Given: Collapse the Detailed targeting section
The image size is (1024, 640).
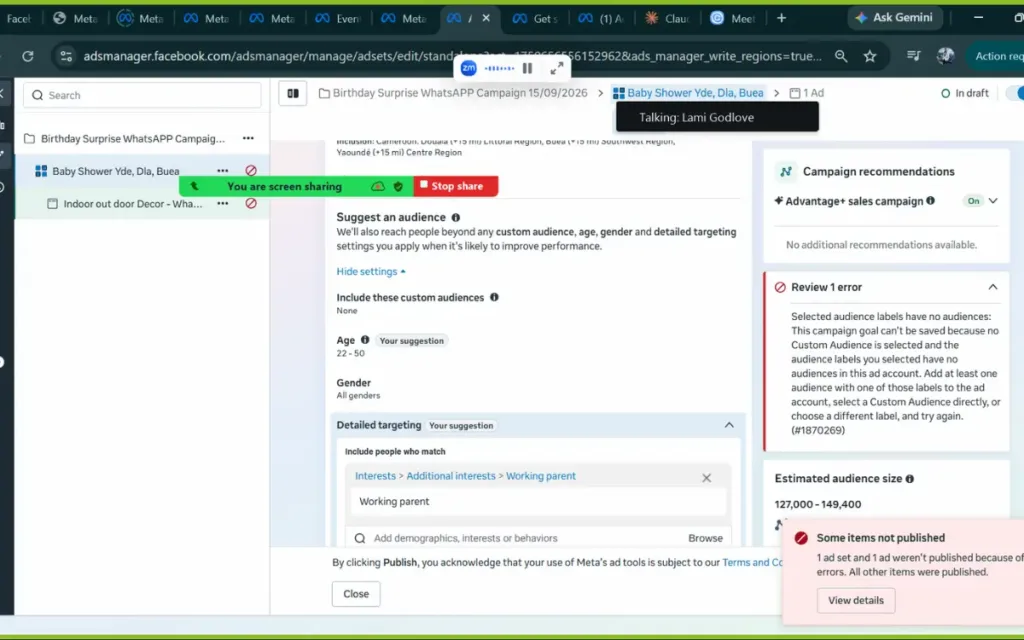Looking at the screenshot, I should point(729,425).
